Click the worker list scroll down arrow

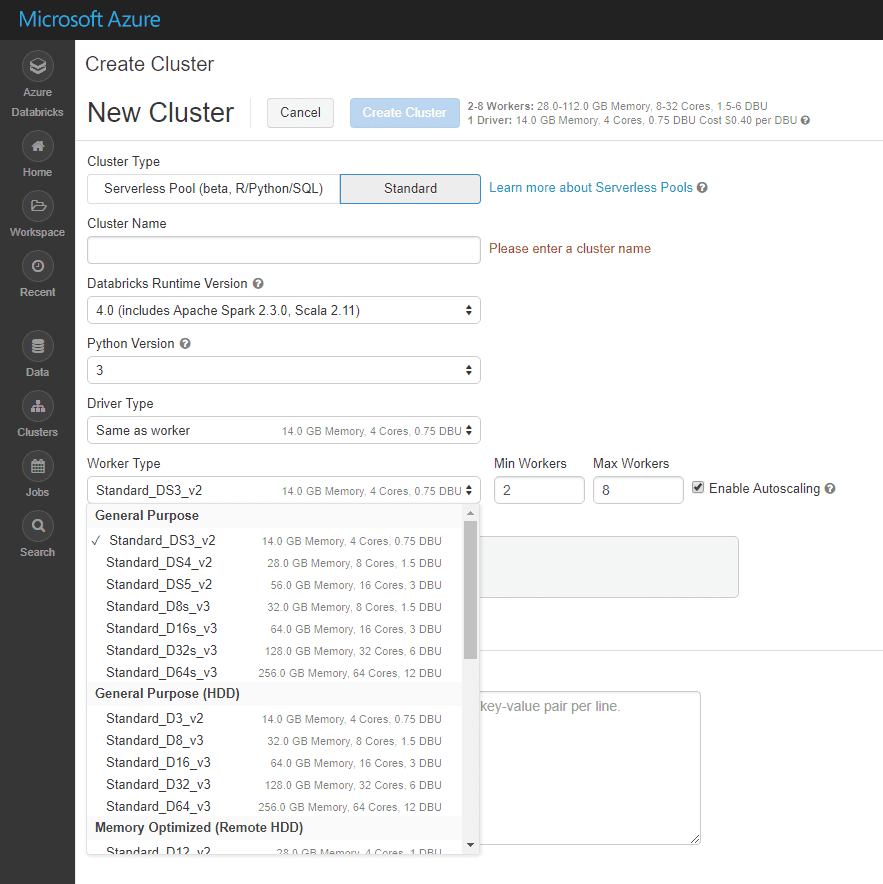(x=470, y=845)
